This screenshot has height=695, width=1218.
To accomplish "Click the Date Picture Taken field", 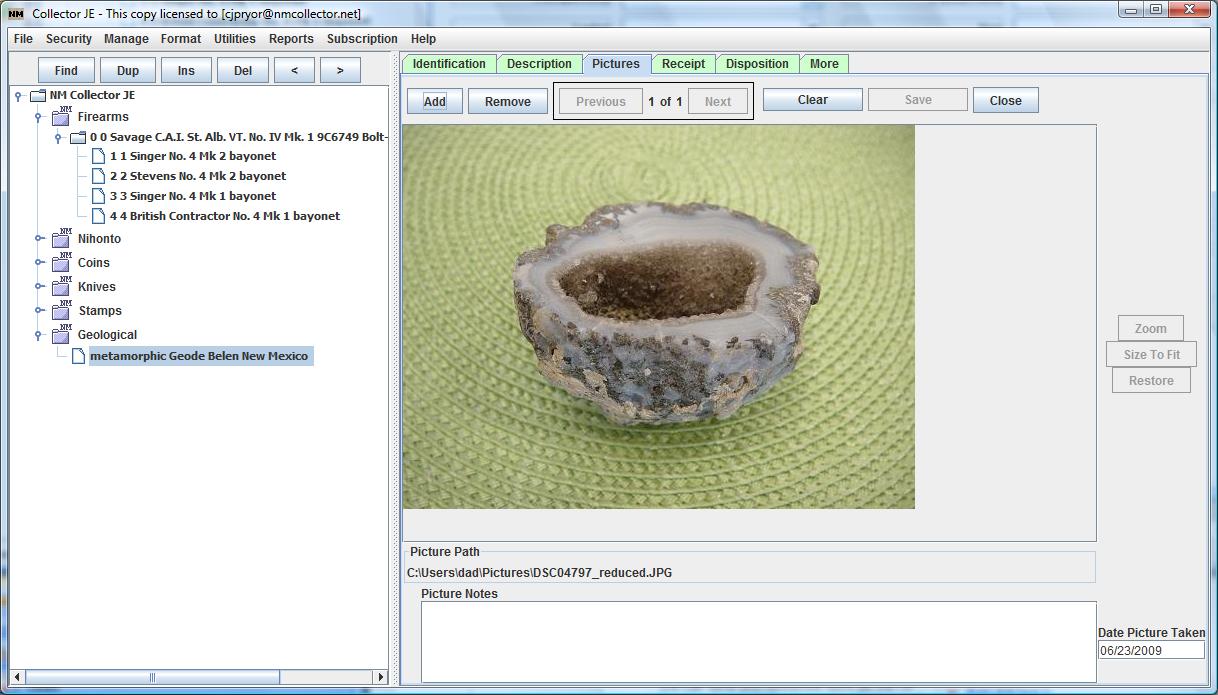I will click(x=1150, y=650).
